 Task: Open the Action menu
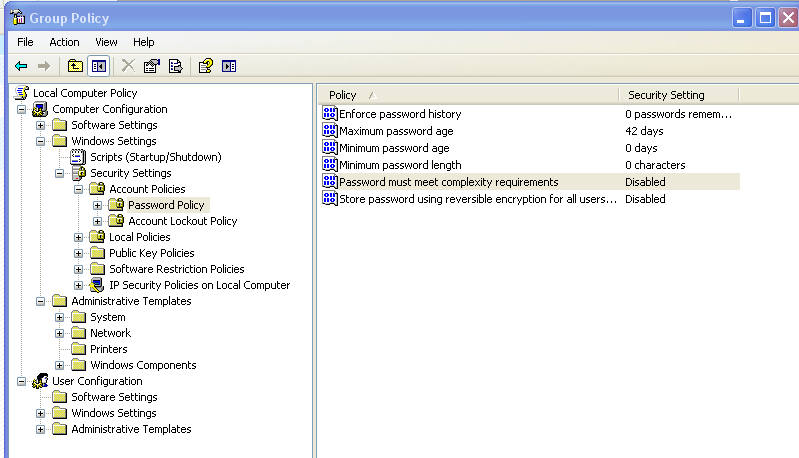[x=64, y=42]
